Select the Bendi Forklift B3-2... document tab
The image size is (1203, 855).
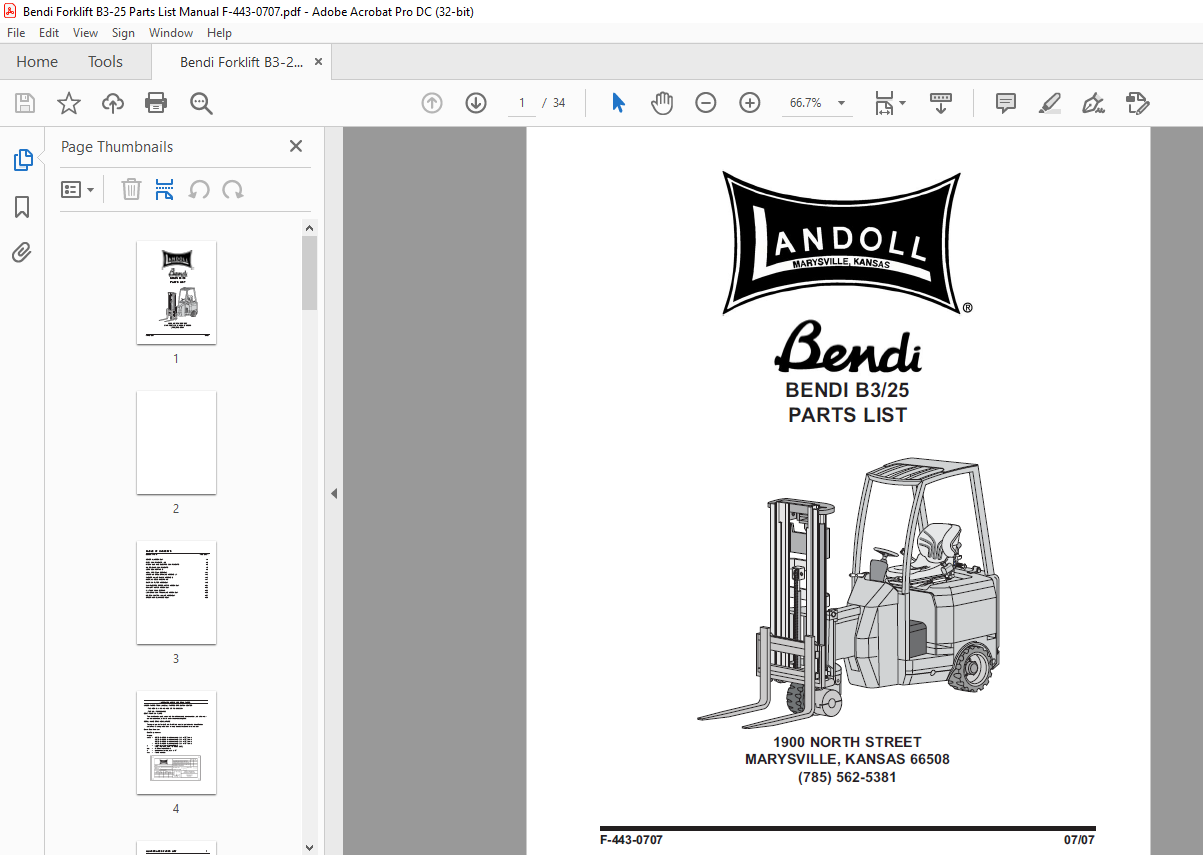(x=241, y=62)
